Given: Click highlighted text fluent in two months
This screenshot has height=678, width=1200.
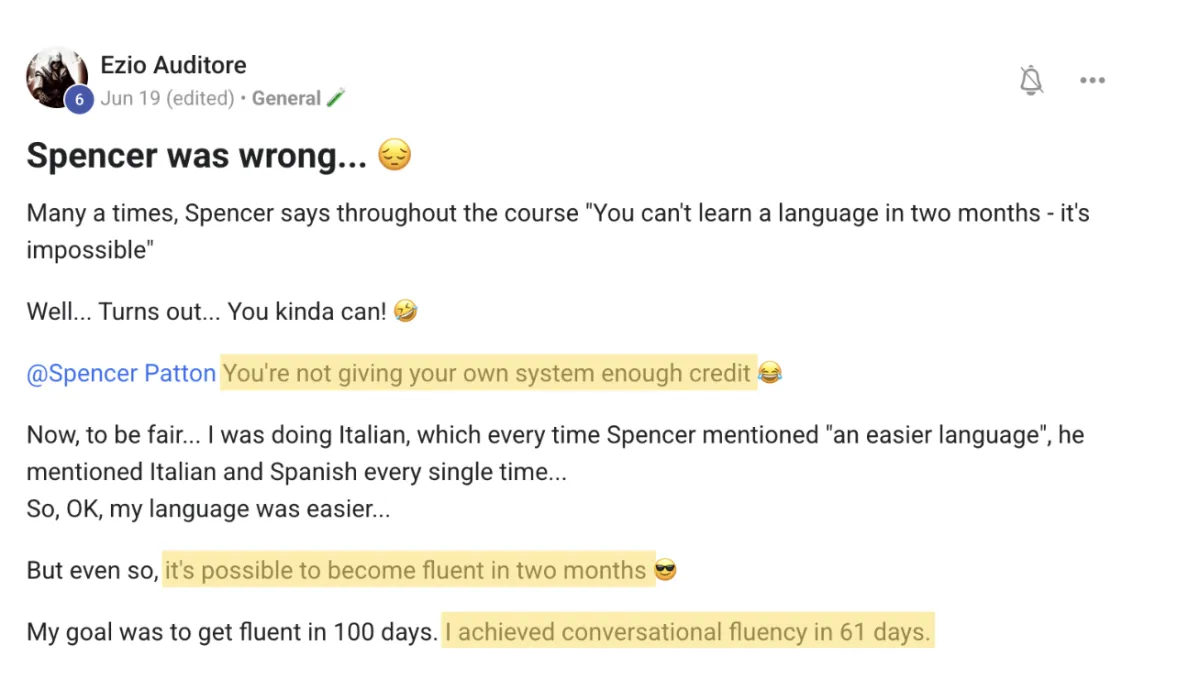Looking at the screenshot, I should click(x=405, y=570).
